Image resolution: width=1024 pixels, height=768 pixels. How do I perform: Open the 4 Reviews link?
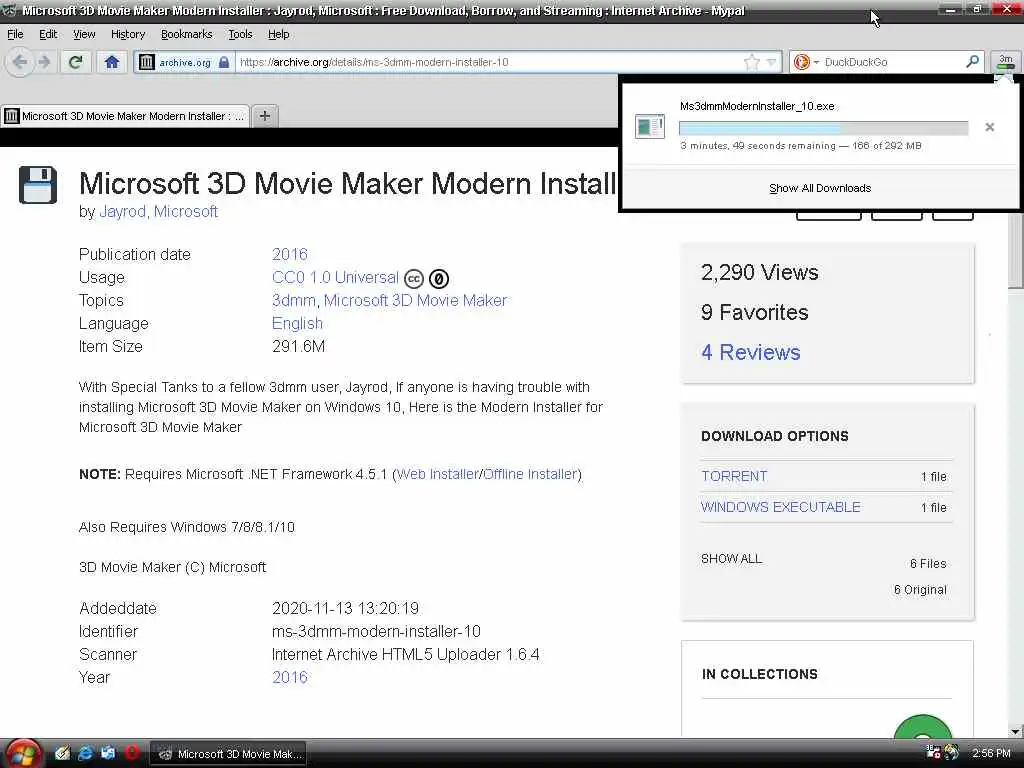pos(750,353)
